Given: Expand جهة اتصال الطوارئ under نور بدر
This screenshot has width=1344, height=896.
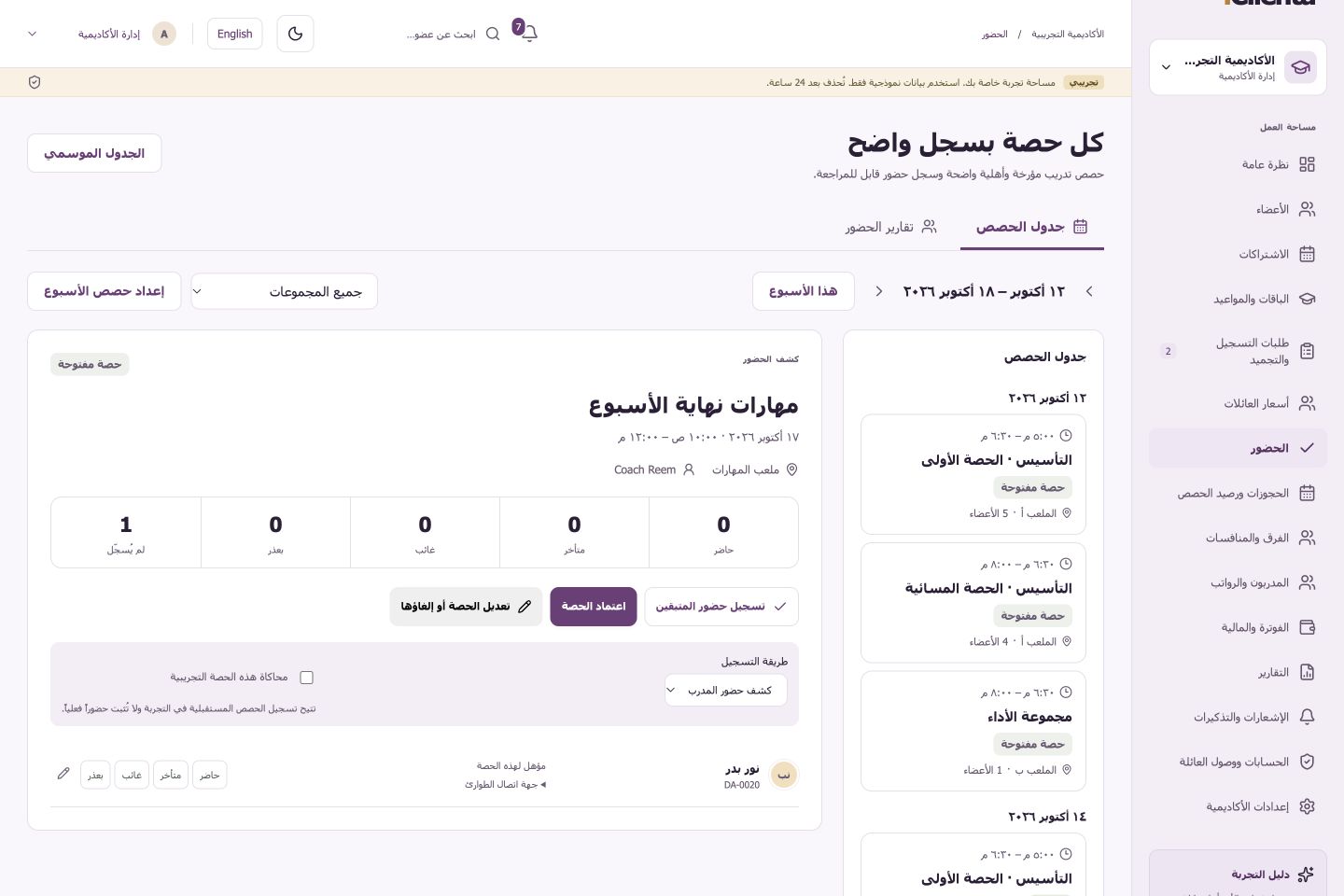Looking at the screenshot, I should (505, 785).
